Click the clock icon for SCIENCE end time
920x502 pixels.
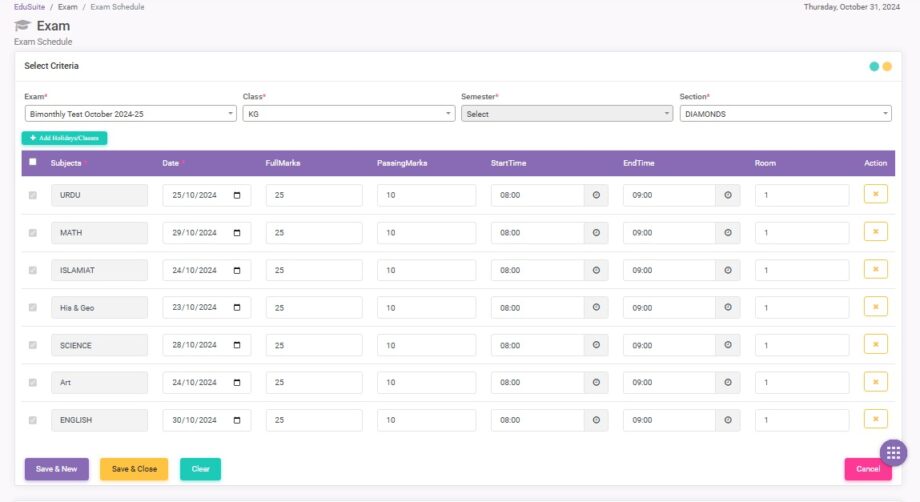point(728,345)
